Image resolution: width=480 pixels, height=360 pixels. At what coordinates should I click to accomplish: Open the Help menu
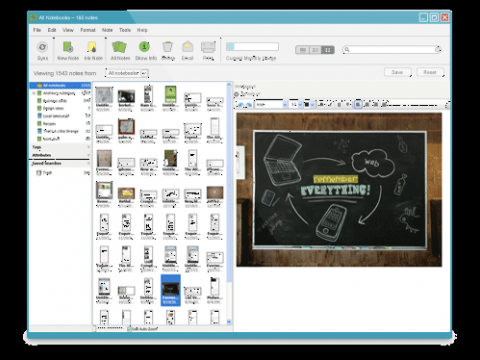tap(142, 30)
